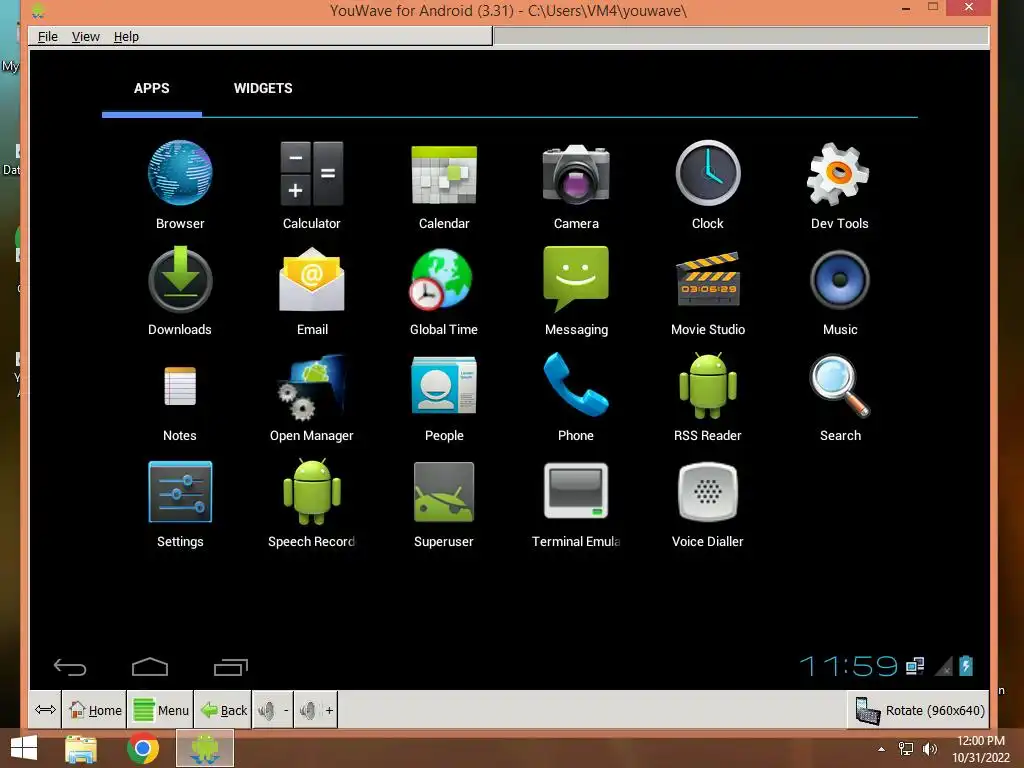The image size is (1024, 768).
Task: Launch the Speech Recorder app
Action: coord(312,504)
